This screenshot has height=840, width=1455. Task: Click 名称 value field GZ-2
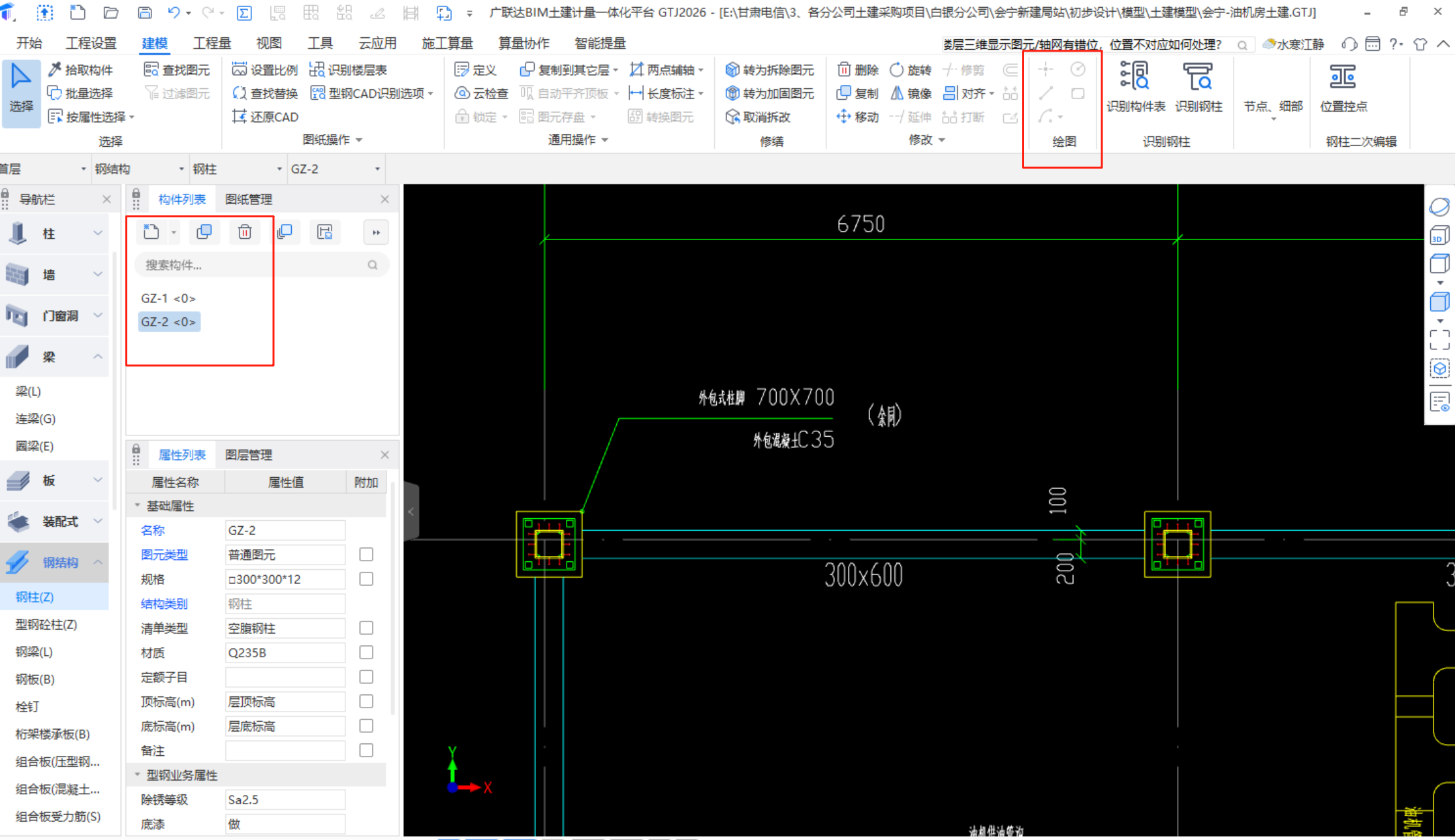point(285,530)
